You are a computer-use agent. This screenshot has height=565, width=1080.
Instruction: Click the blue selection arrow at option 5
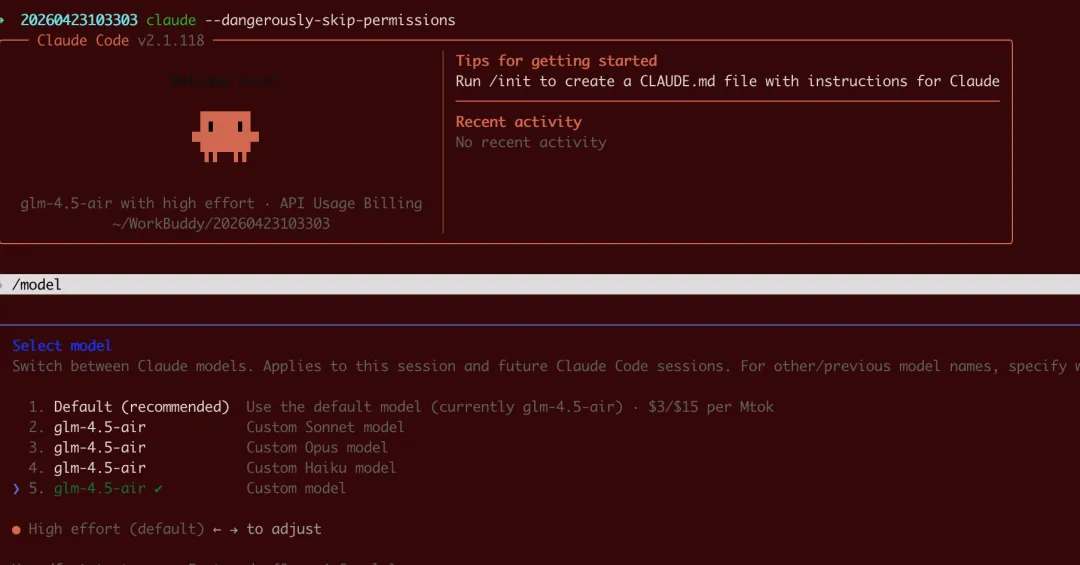[16, 489]
